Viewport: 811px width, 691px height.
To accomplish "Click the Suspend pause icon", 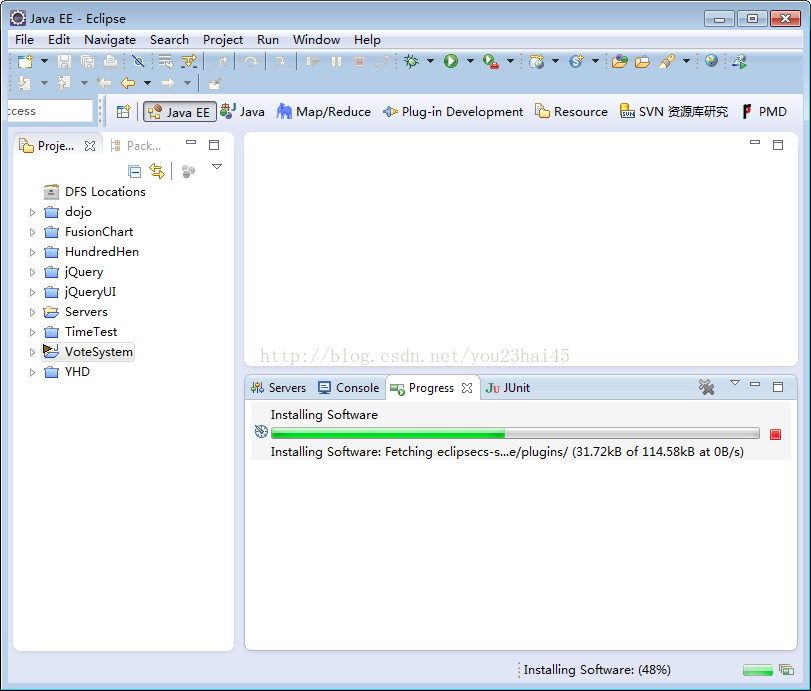I will click(336, 62).
